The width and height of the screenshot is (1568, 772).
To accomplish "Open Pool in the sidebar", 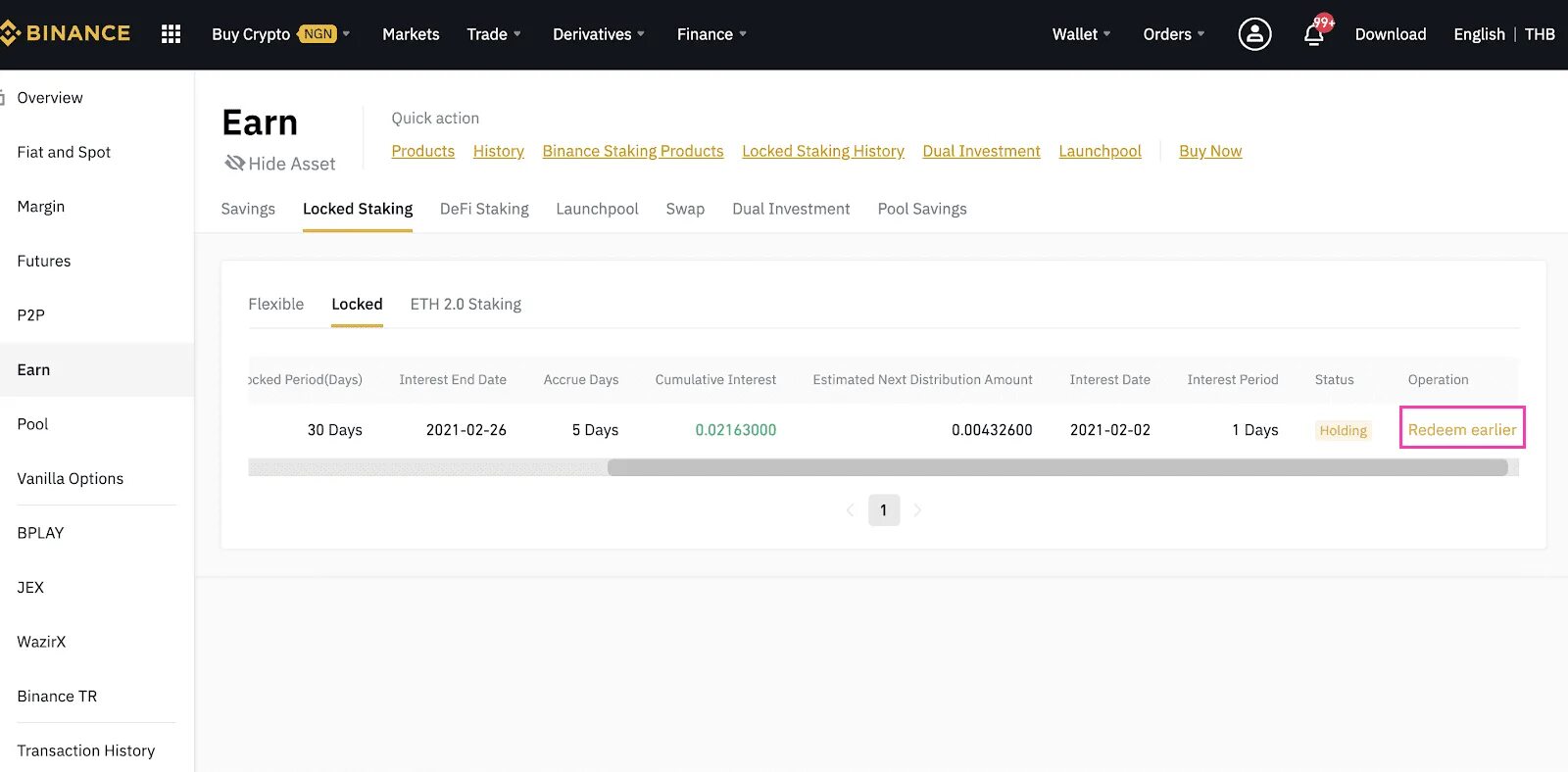I will coord(32,424).
